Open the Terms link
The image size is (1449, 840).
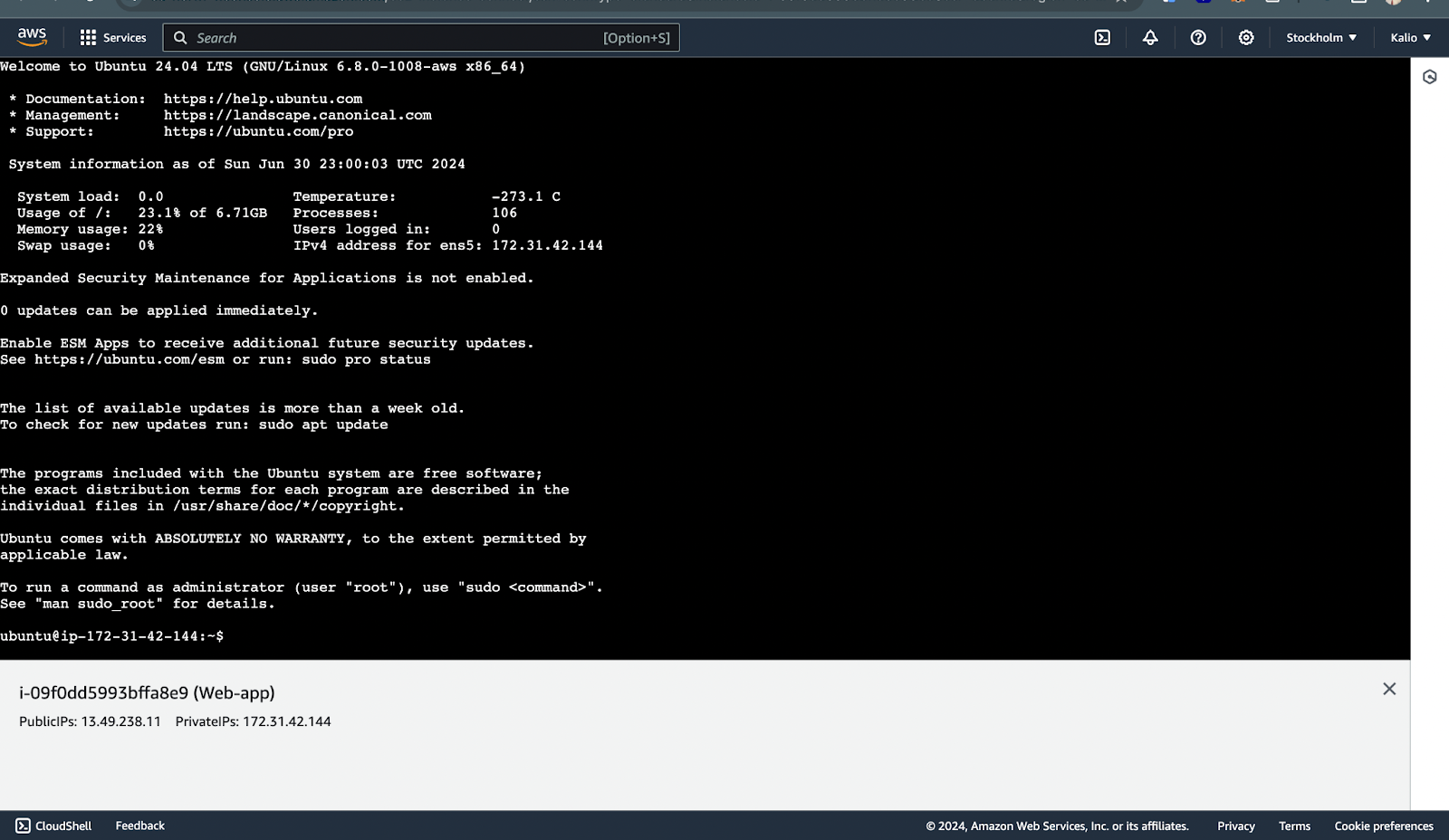click(x=1295, y=826)
